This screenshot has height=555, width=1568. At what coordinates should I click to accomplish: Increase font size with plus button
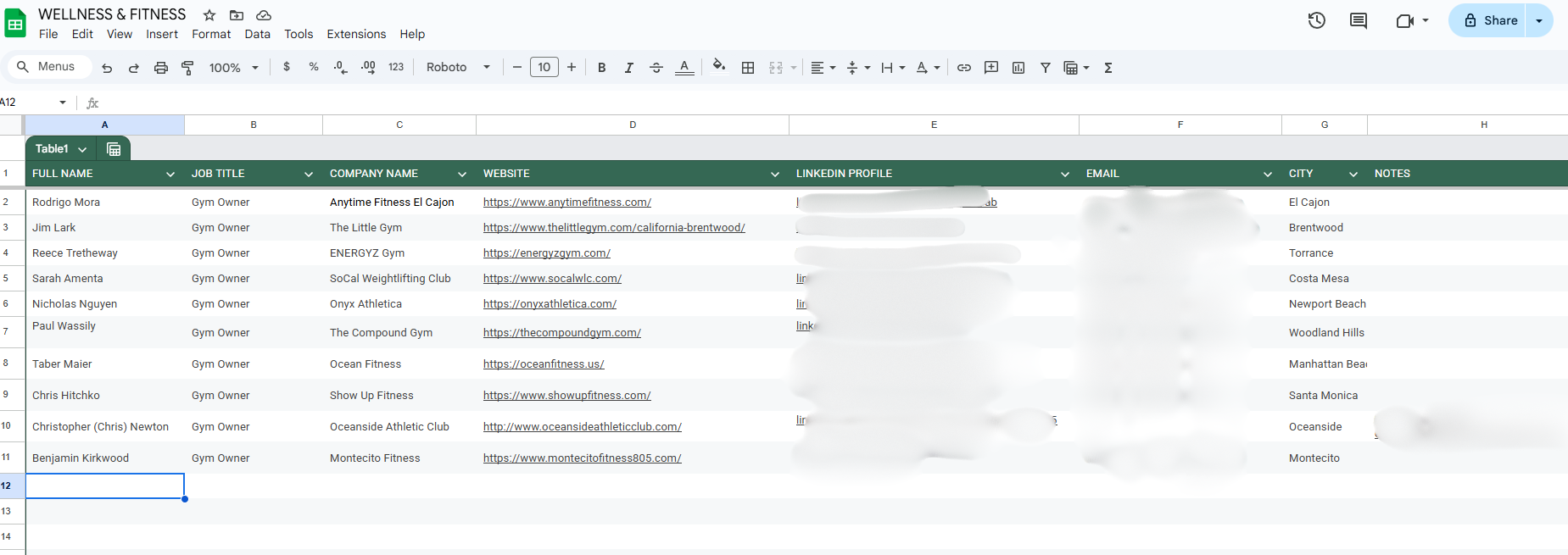pyautogui.click(x=572, y=67)
